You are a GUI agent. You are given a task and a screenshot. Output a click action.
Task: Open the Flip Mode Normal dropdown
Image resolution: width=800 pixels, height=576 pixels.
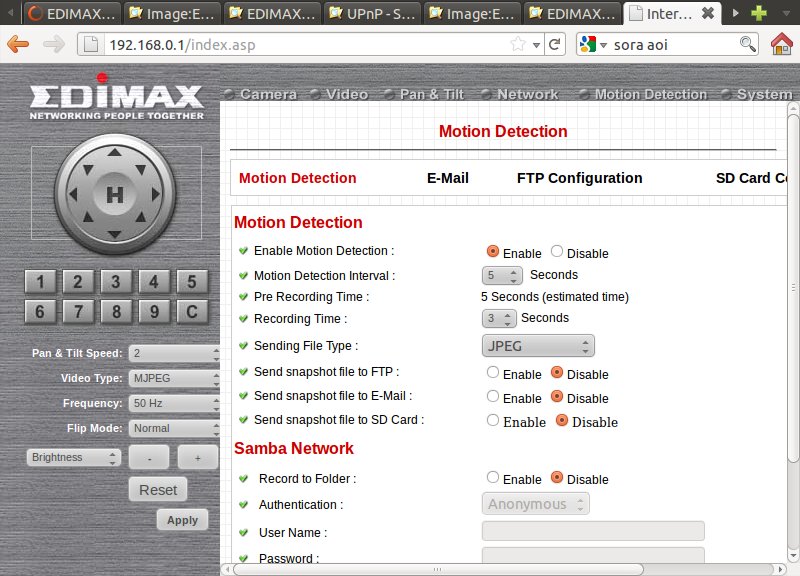(174, 428)
